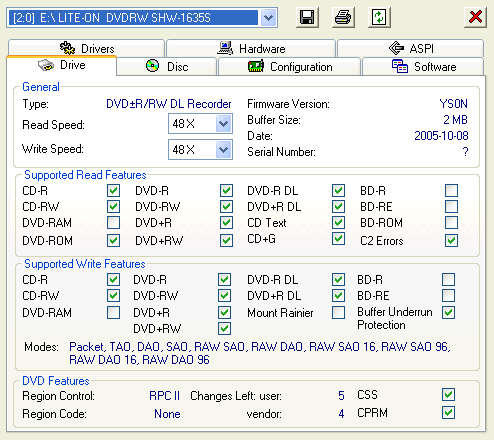Viewport: 494px width, 440px height.
Task: Select the Drive tab
Action: point(62,65)
